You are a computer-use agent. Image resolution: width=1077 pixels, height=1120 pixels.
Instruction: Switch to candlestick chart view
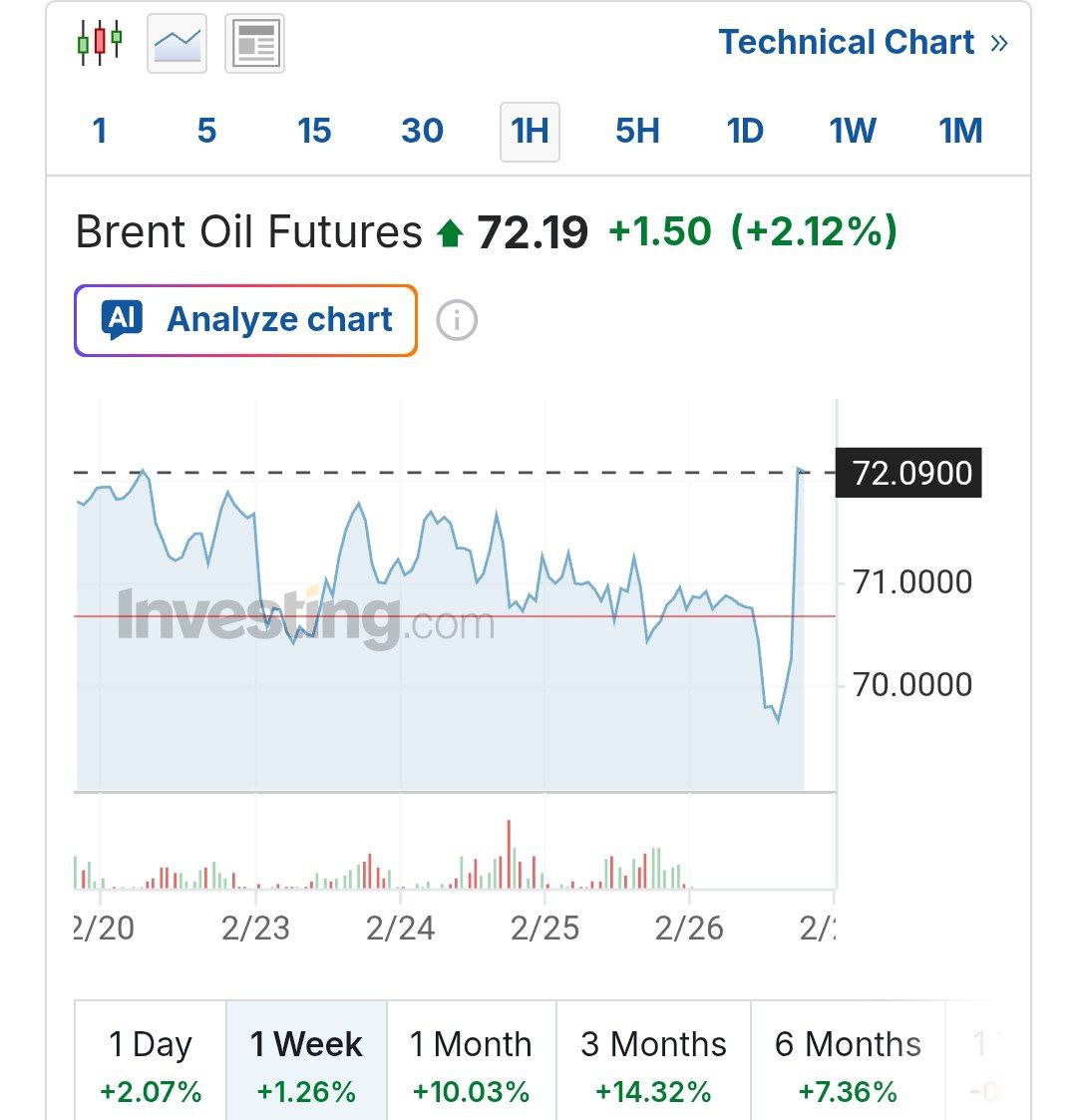[100, 43]
